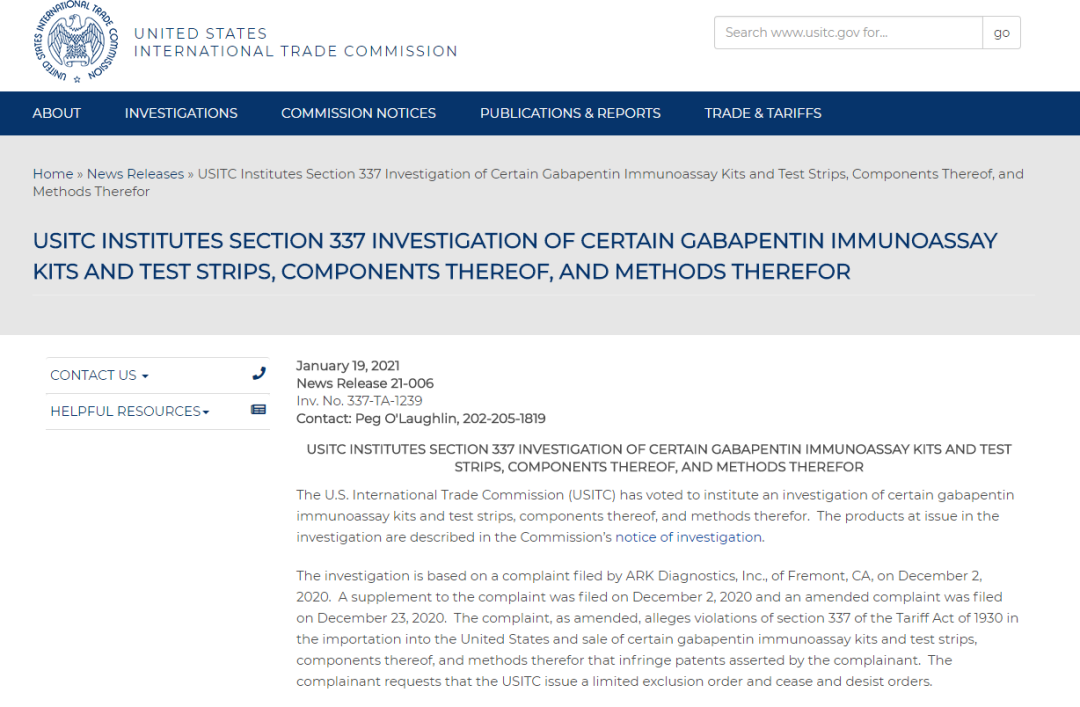The width and height of the screenshot is (1080, 707).
Task: Expand the Contact Us dropdown
Action: coord(99,375)
